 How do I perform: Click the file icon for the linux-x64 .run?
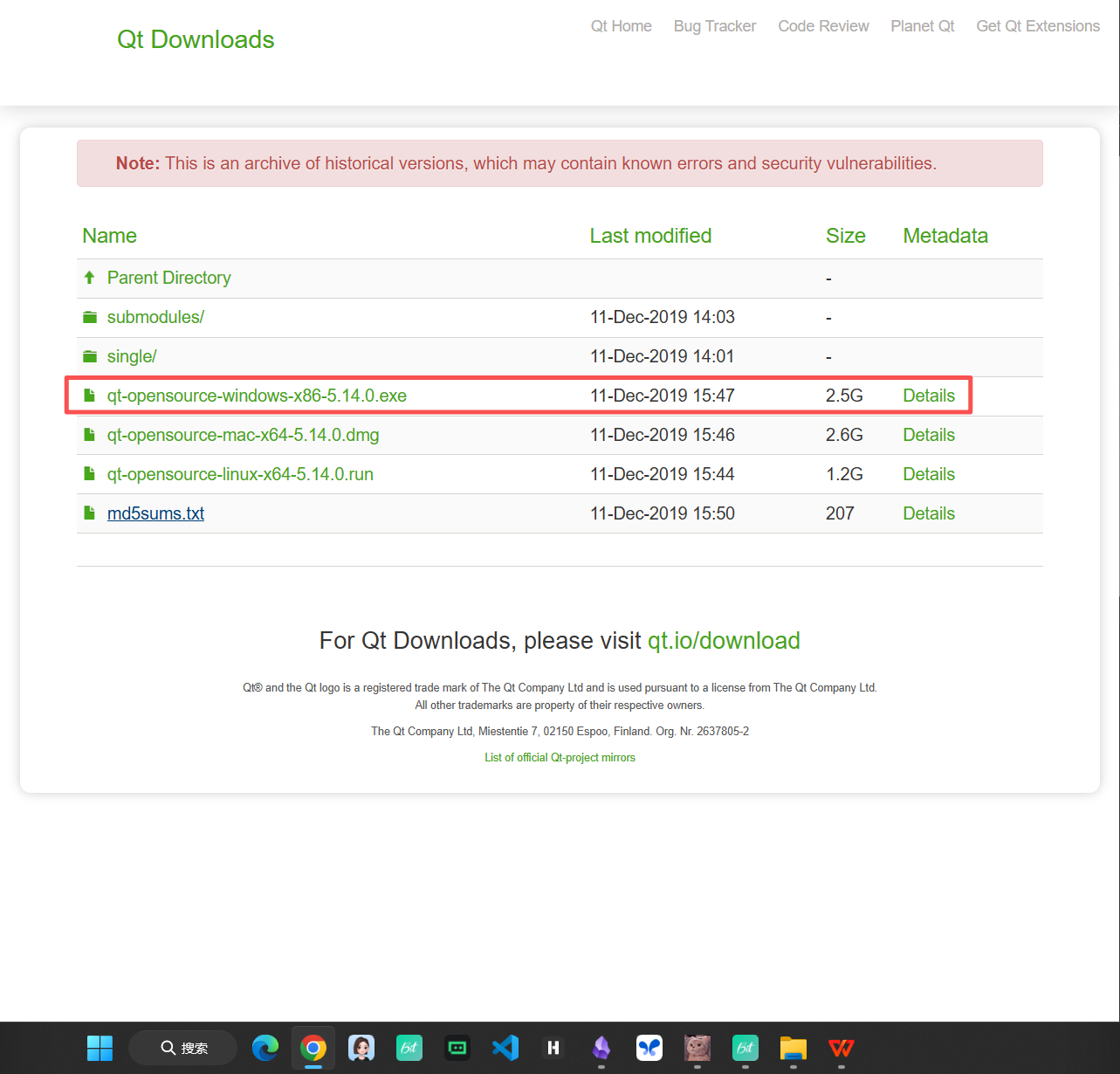[89, 474]
